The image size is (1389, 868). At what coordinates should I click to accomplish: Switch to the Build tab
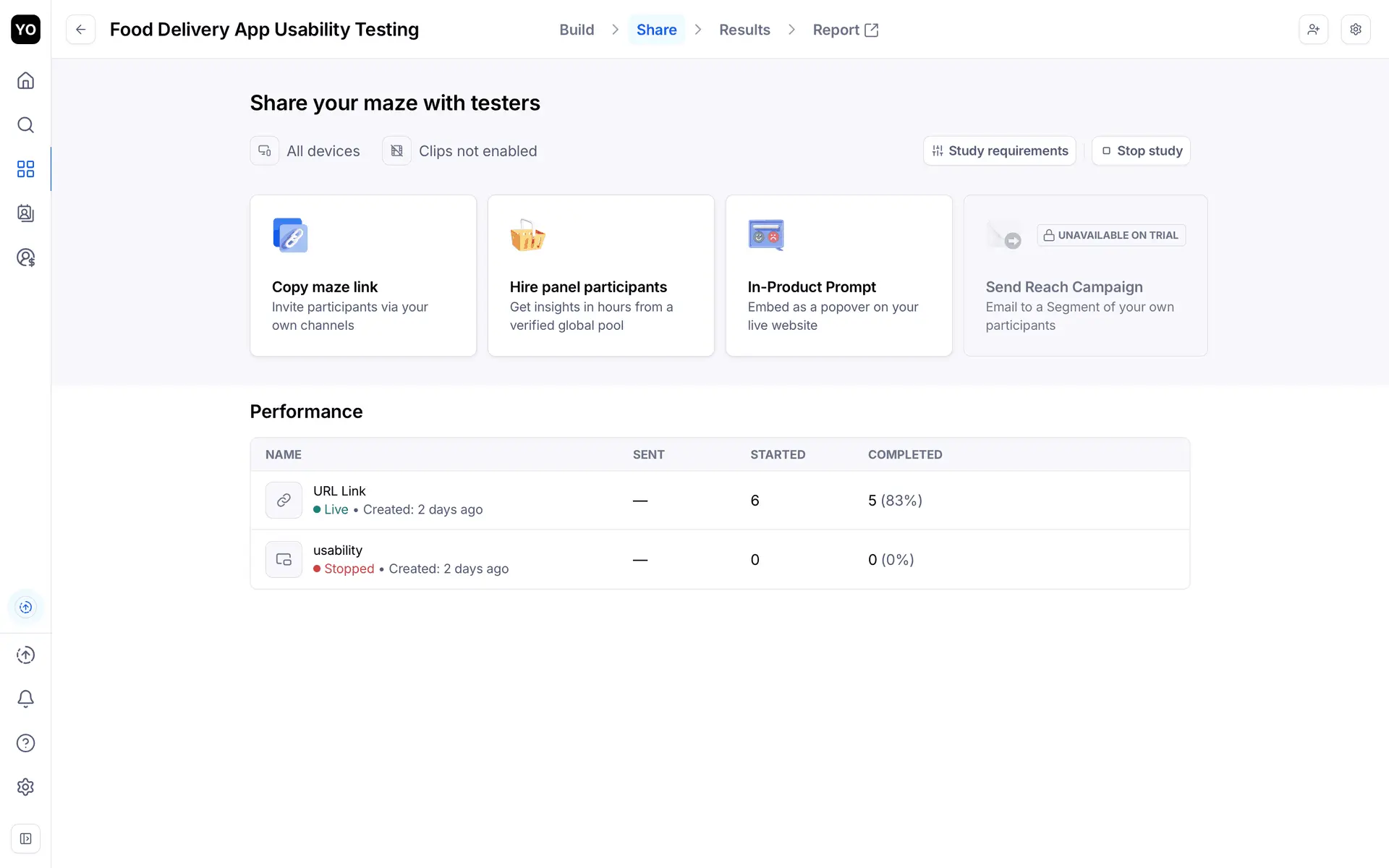coord(576,30)
